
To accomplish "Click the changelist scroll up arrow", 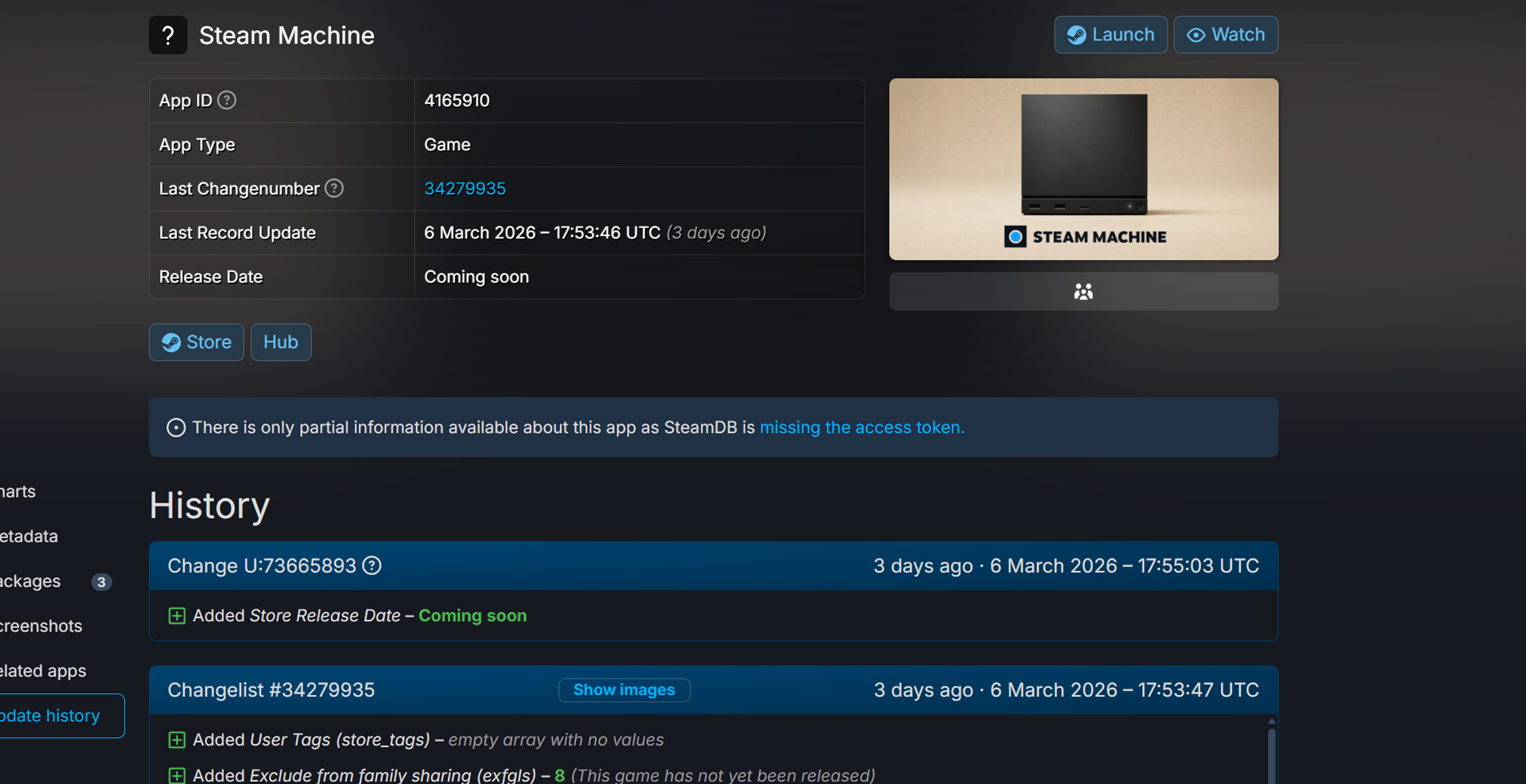I will click(x=1271, y=721).
